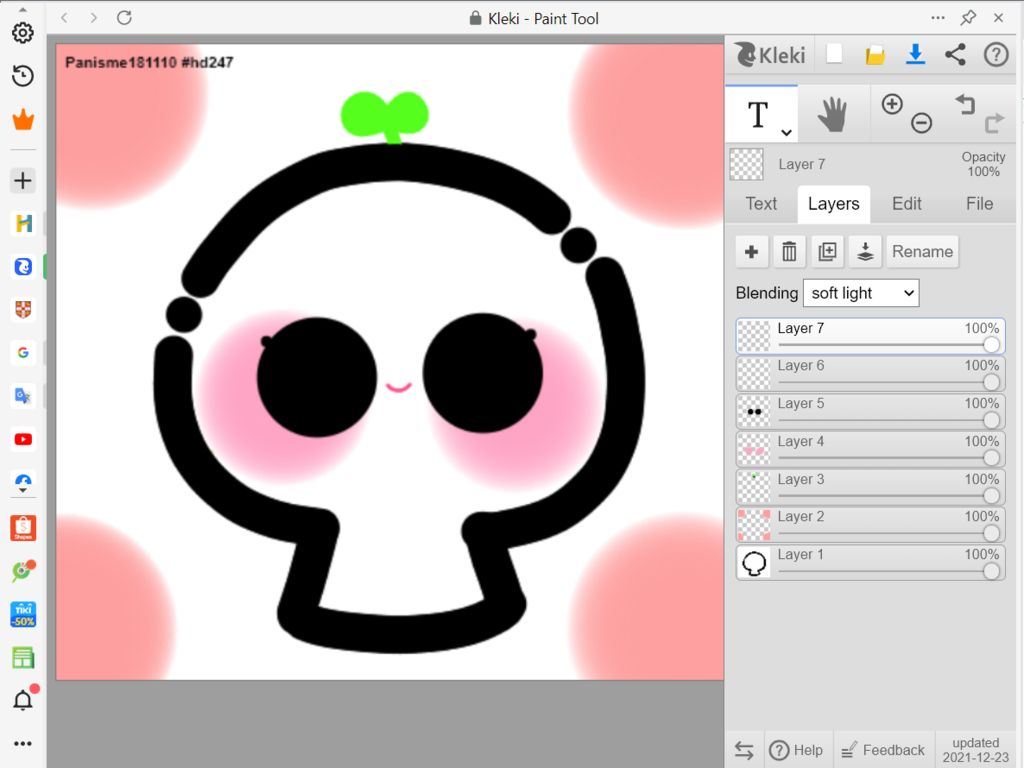Screen dimensions: 1024x768
Task: Open the Google Translate shortcut in the sidebar
Action: (x=23, y=396)
